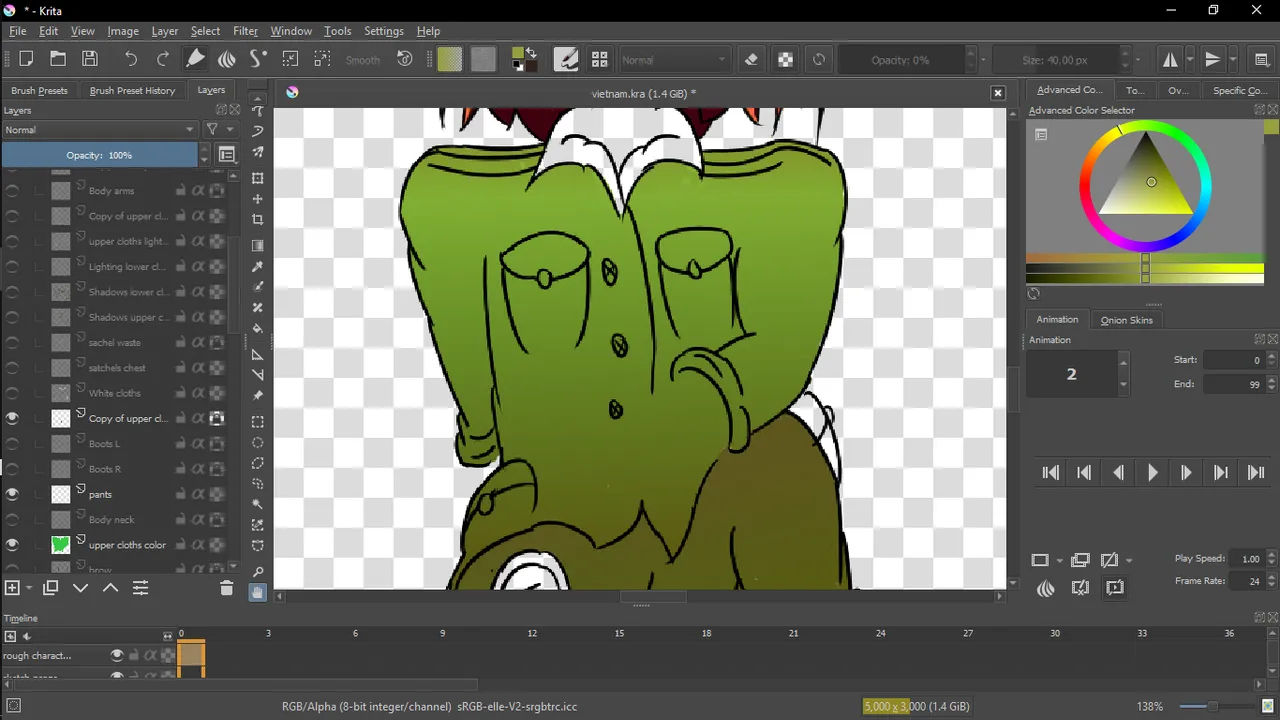Open the Filter menu

click(245, 31)
